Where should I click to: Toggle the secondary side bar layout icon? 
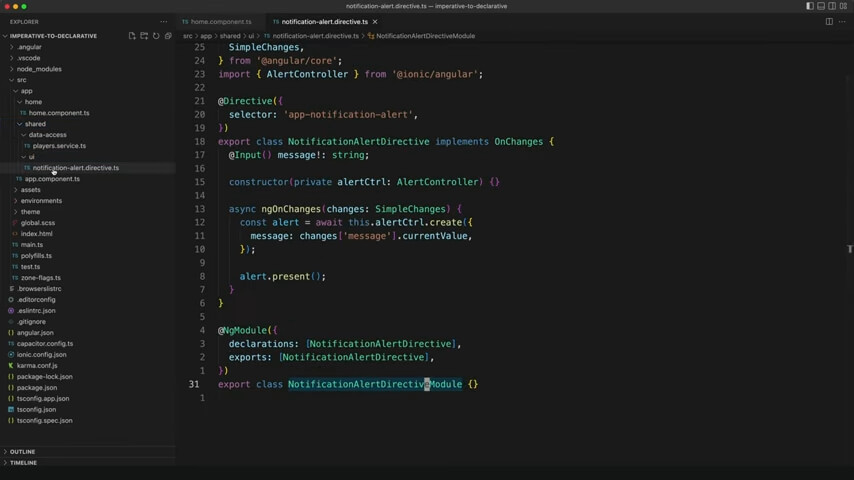point(832,6)
